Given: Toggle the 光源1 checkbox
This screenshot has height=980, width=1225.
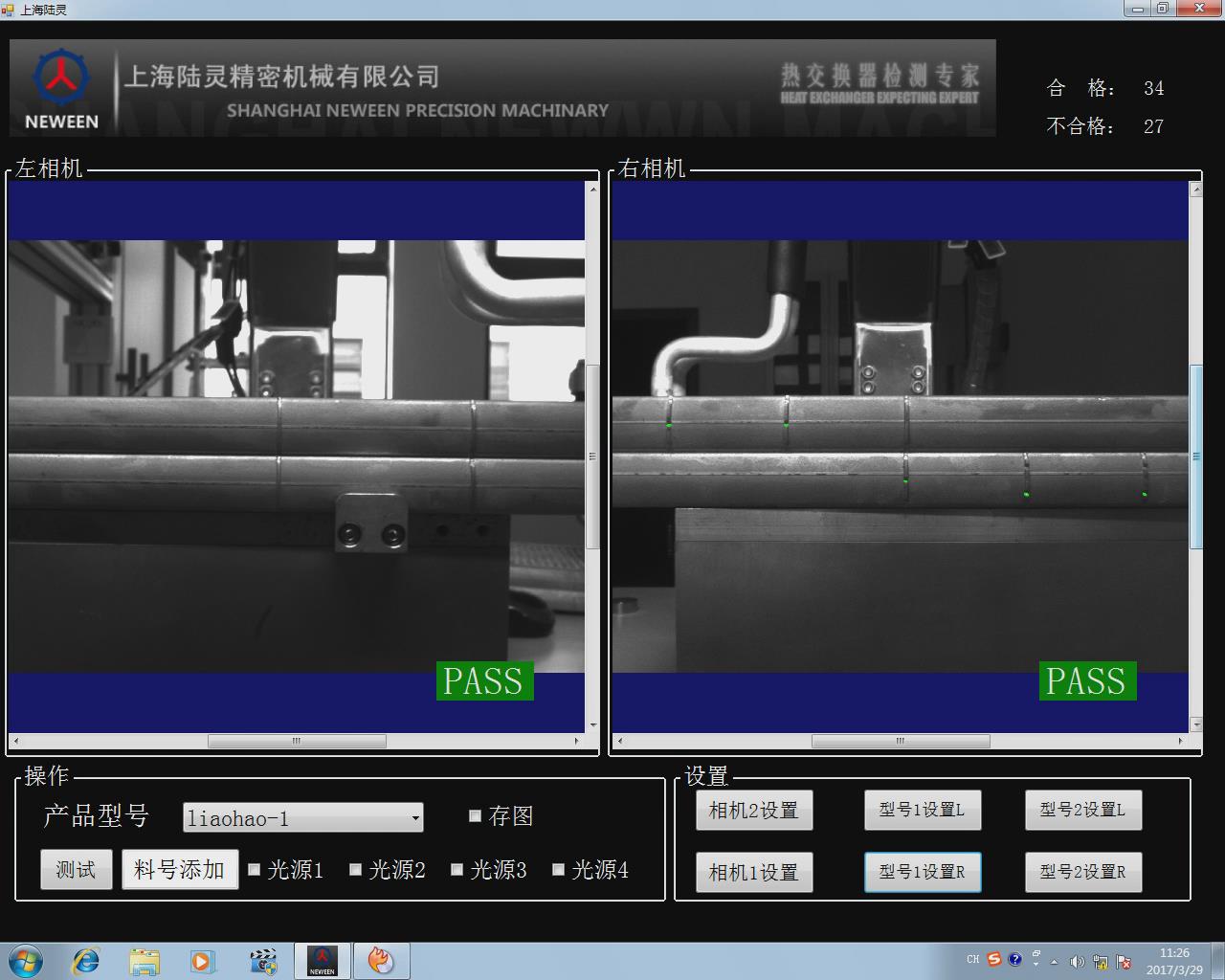Looking at the screenshot, I should pyautogui.click(x=255, y=869).
